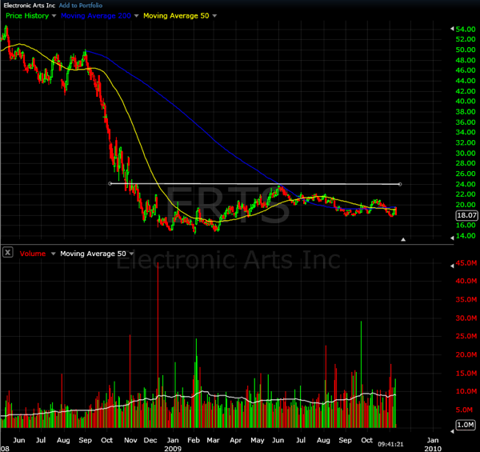The image size is (480, 452).
Task: Click the 10.0M volume axis label
Action: (466, 391)
